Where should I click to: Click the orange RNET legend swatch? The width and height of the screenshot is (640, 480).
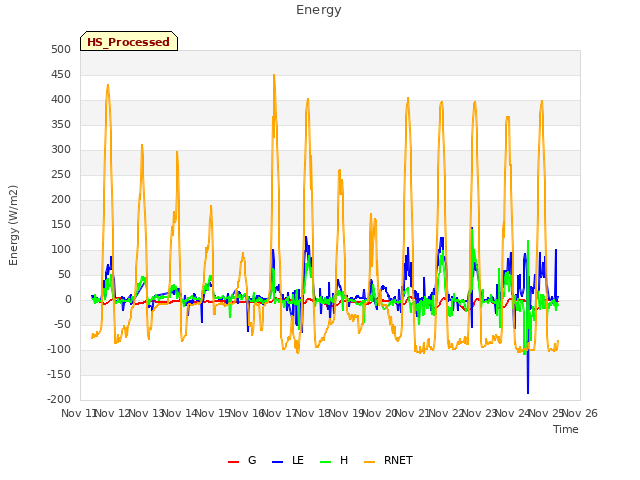pos(369,462)
